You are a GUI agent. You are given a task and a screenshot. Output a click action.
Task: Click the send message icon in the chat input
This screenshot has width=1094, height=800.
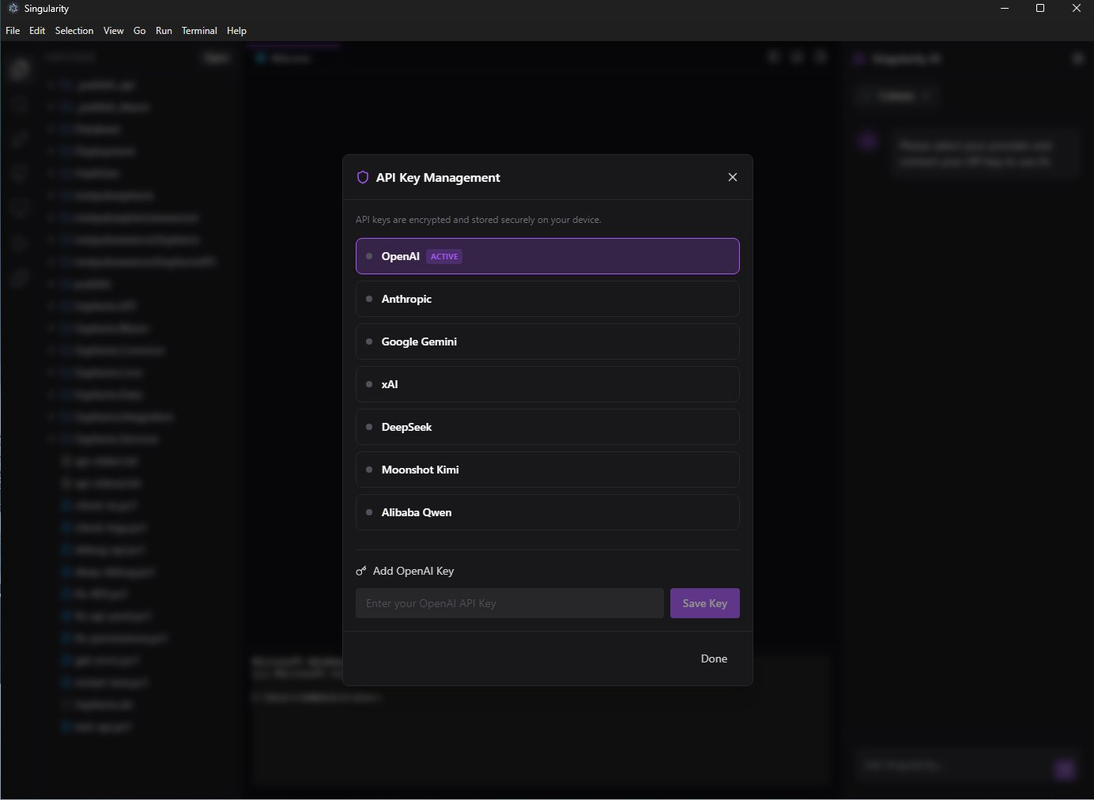click(1064, 769)
